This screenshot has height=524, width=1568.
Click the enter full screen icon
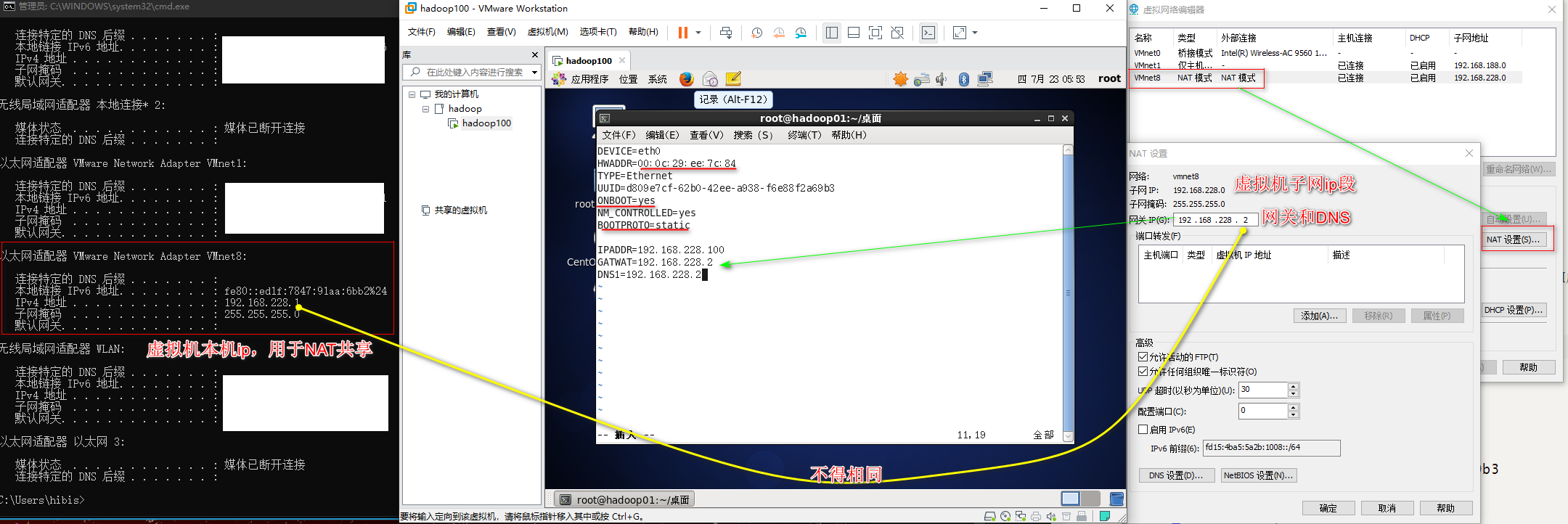click(875, 33)
